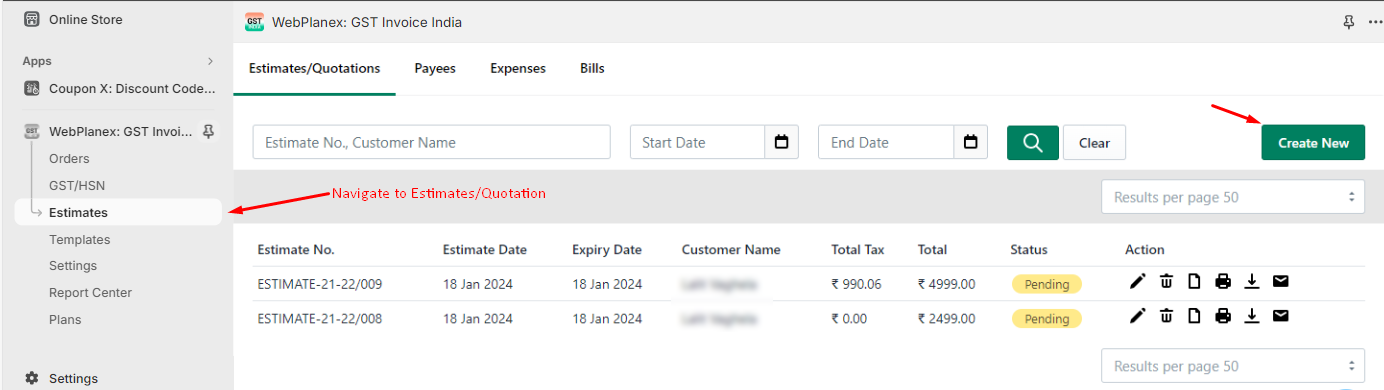Email estimate ESTIMATE-21-22/009 via envelope icon
The image size is (1384, 390).
pyautogui.click(x=1280, y=282)
